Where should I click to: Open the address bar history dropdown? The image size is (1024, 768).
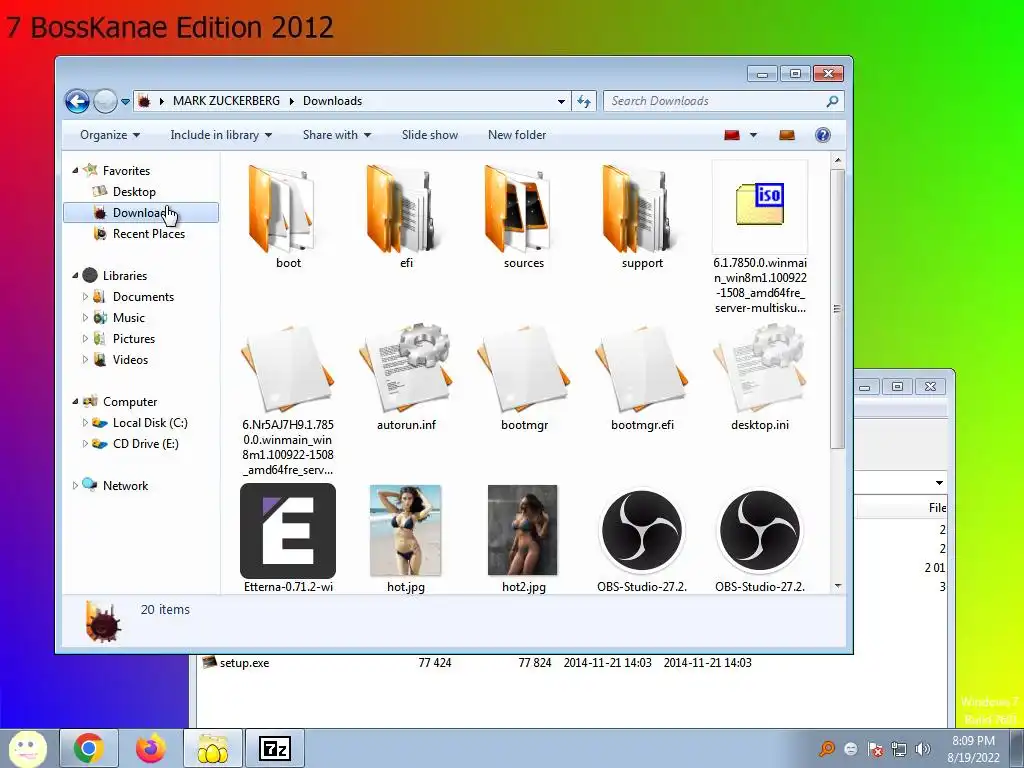[561, 101]
